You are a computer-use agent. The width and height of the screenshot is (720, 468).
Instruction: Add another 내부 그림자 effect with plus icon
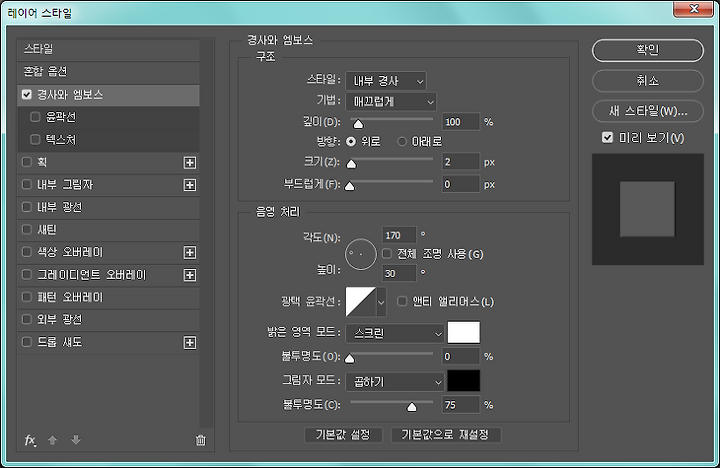(190, 185)
